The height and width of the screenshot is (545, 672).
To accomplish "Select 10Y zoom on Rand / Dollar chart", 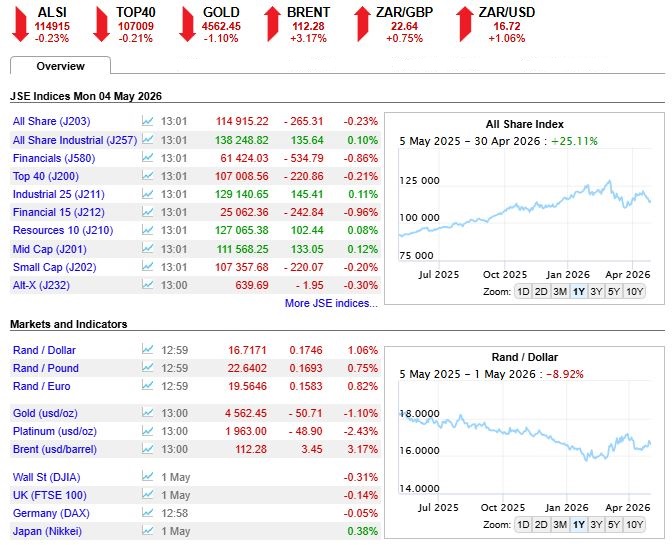I will point(634,525).
